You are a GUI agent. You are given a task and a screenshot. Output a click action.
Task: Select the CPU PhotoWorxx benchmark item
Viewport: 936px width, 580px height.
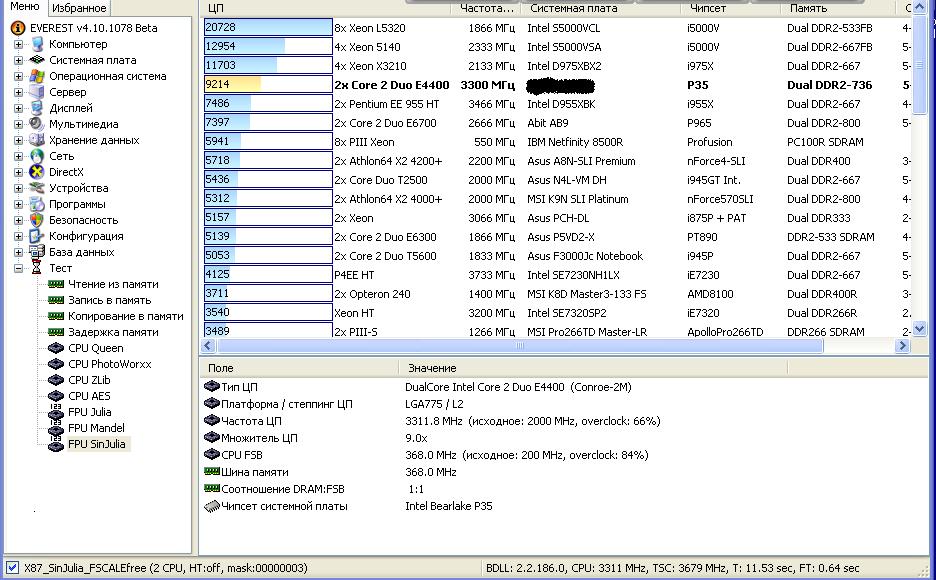pos(109,364)
